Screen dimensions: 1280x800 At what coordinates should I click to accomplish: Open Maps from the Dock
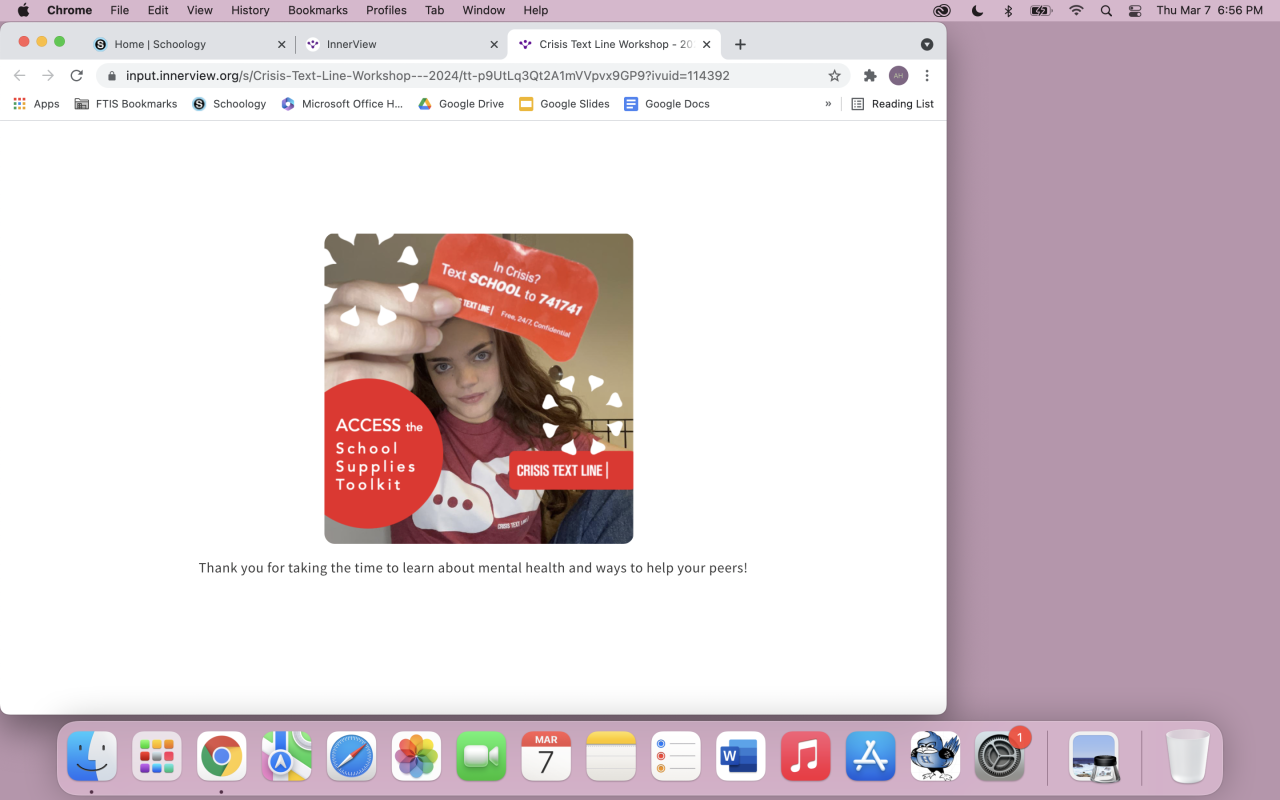[x=286, y=756]
